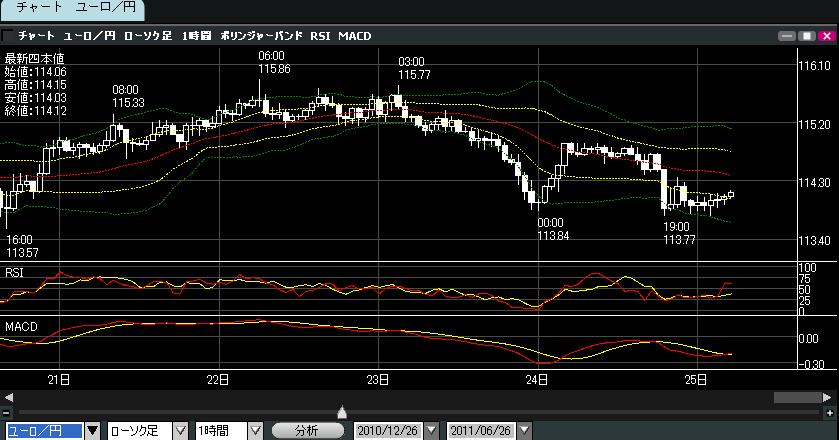Image resolution: width=839 pixels, height=440 pixels.
Task: Click the RSI panel label
Action: click(x=14, y=272)
